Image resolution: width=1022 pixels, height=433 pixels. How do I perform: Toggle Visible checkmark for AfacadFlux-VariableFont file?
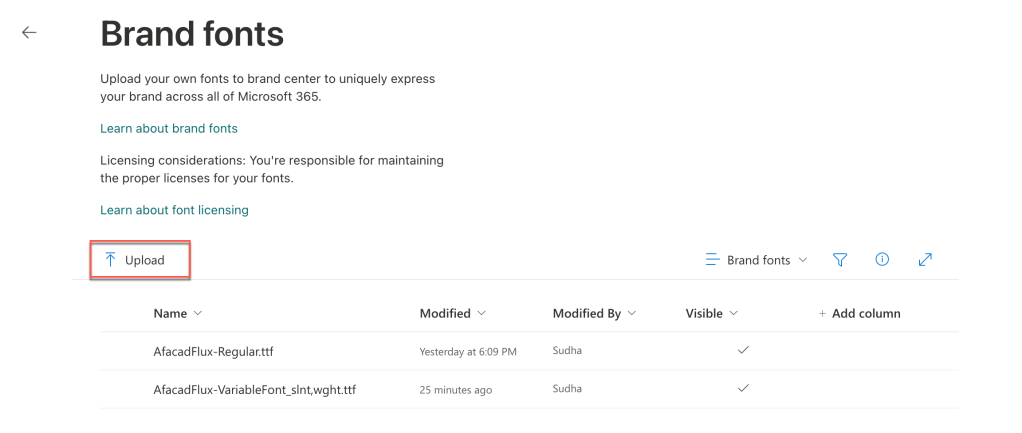tap(743, 387)
